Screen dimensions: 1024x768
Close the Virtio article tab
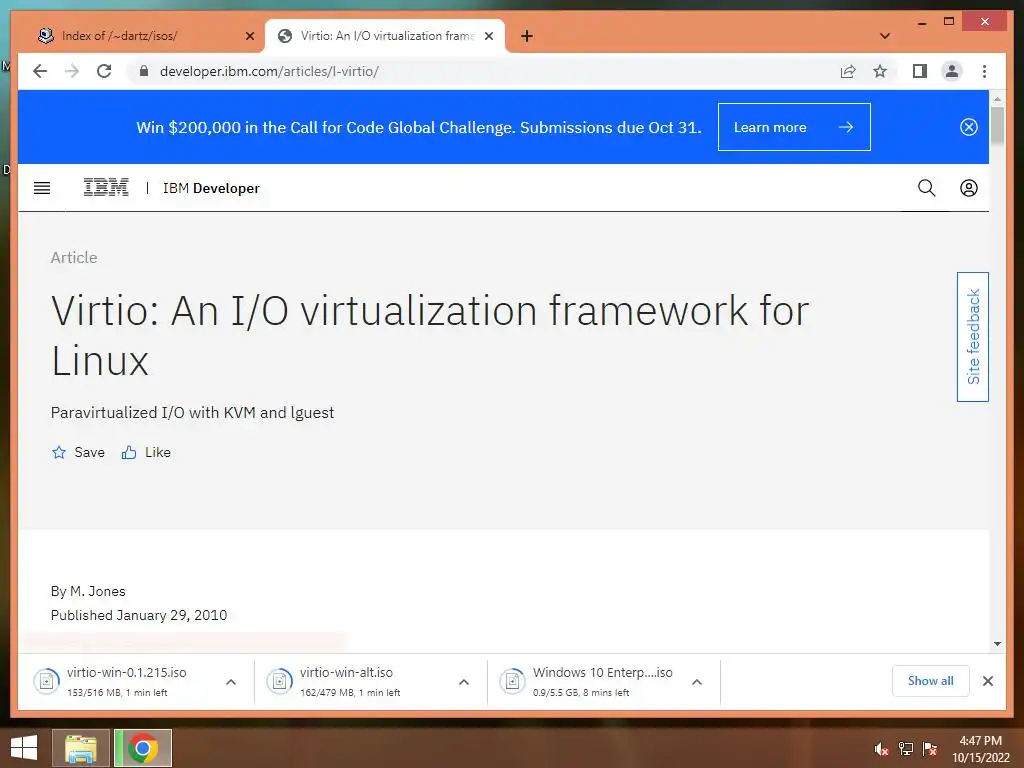pyautogui.click(x=488, y=36)
